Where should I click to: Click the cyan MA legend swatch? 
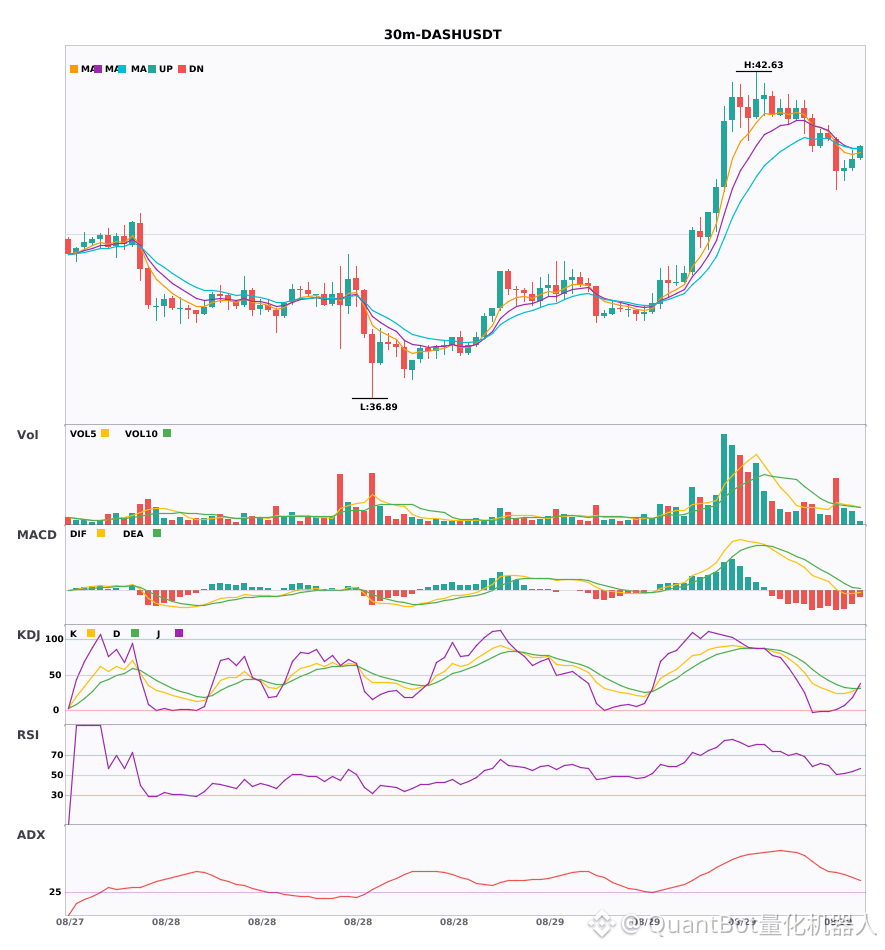tap(122, 69)
